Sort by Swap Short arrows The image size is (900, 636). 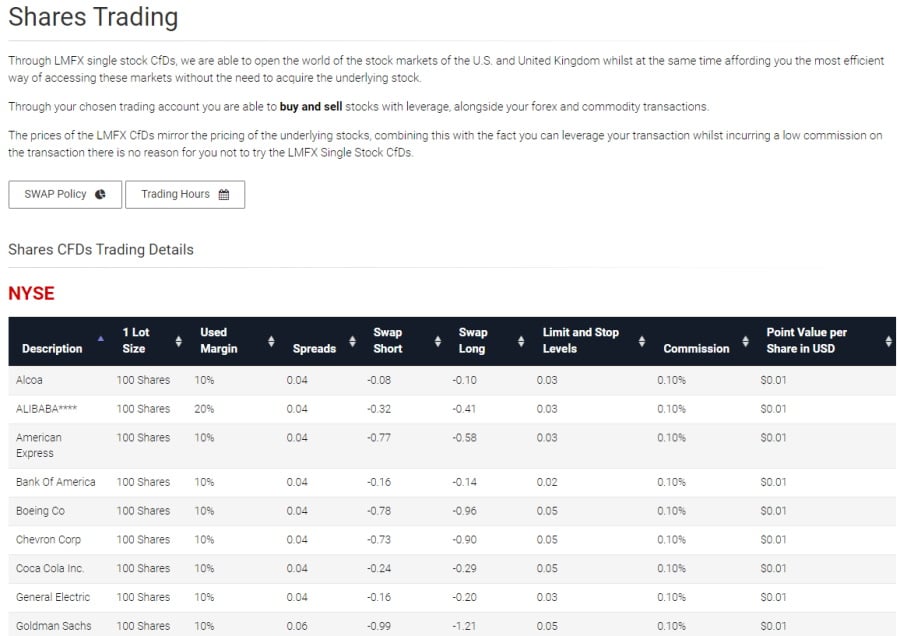pyautogui.click(x=437, y=341)
